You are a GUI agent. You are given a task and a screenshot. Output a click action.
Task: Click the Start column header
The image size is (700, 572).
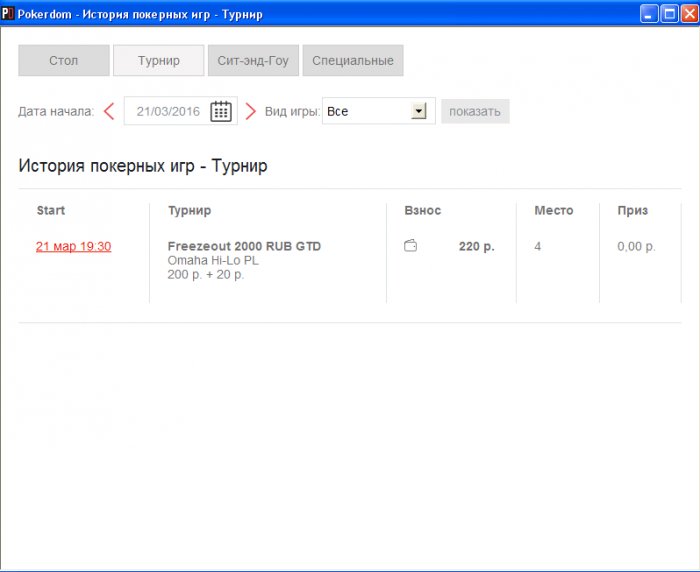pos(50,211)
